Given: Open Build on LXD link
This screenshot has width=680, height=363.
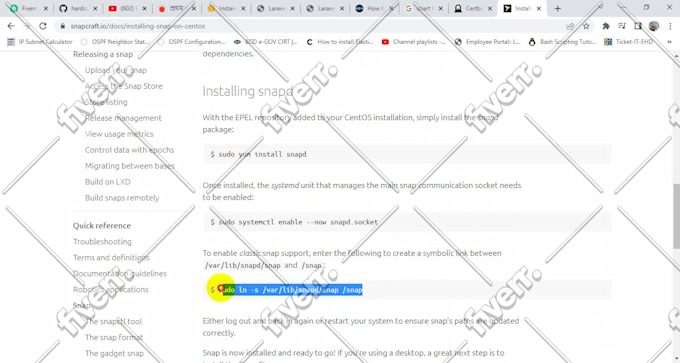Looking at the screenshot, I should click(x=108, y=182).
